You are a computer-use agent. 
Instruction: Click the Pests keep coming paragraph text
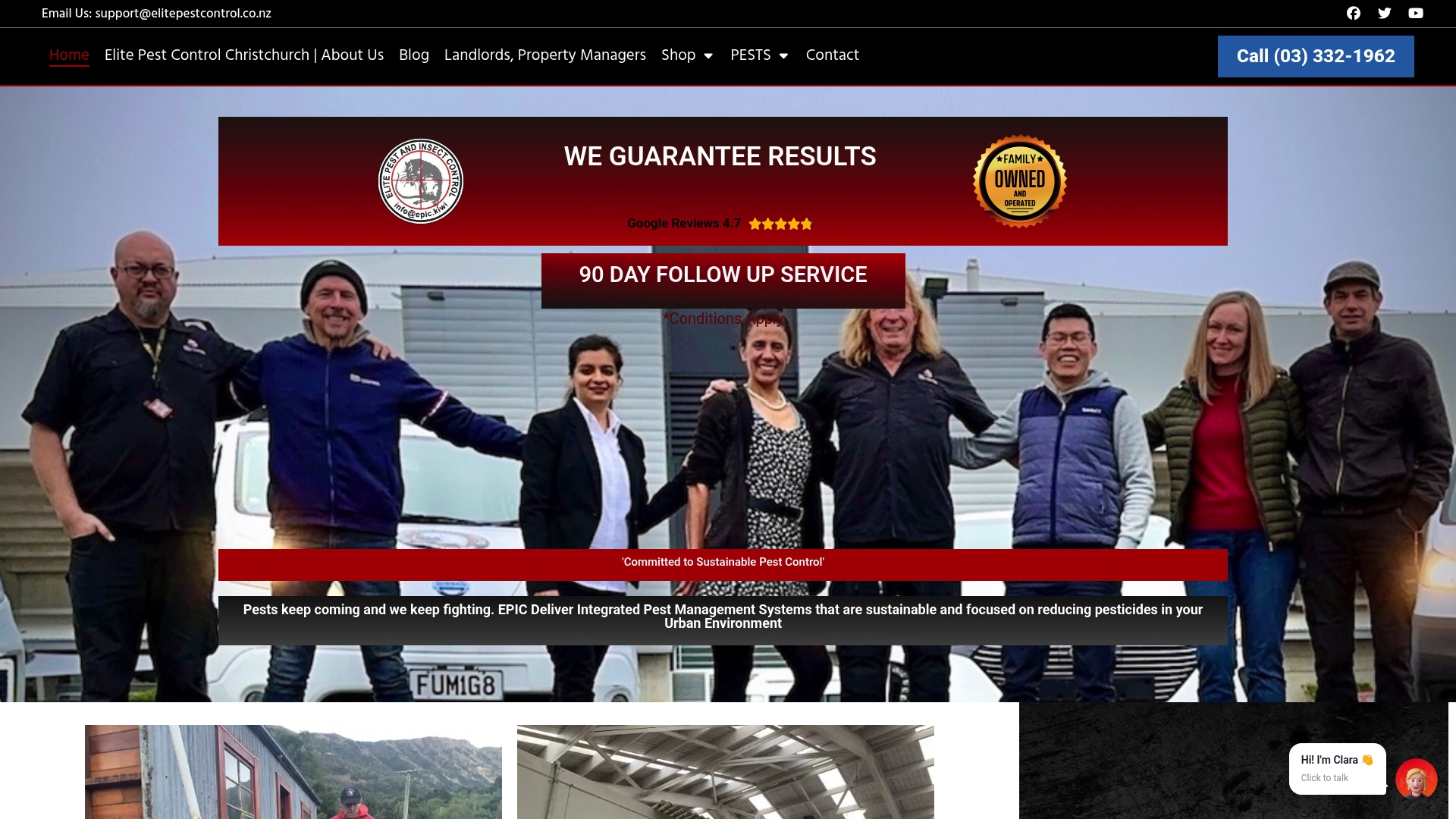pos(723,617)
